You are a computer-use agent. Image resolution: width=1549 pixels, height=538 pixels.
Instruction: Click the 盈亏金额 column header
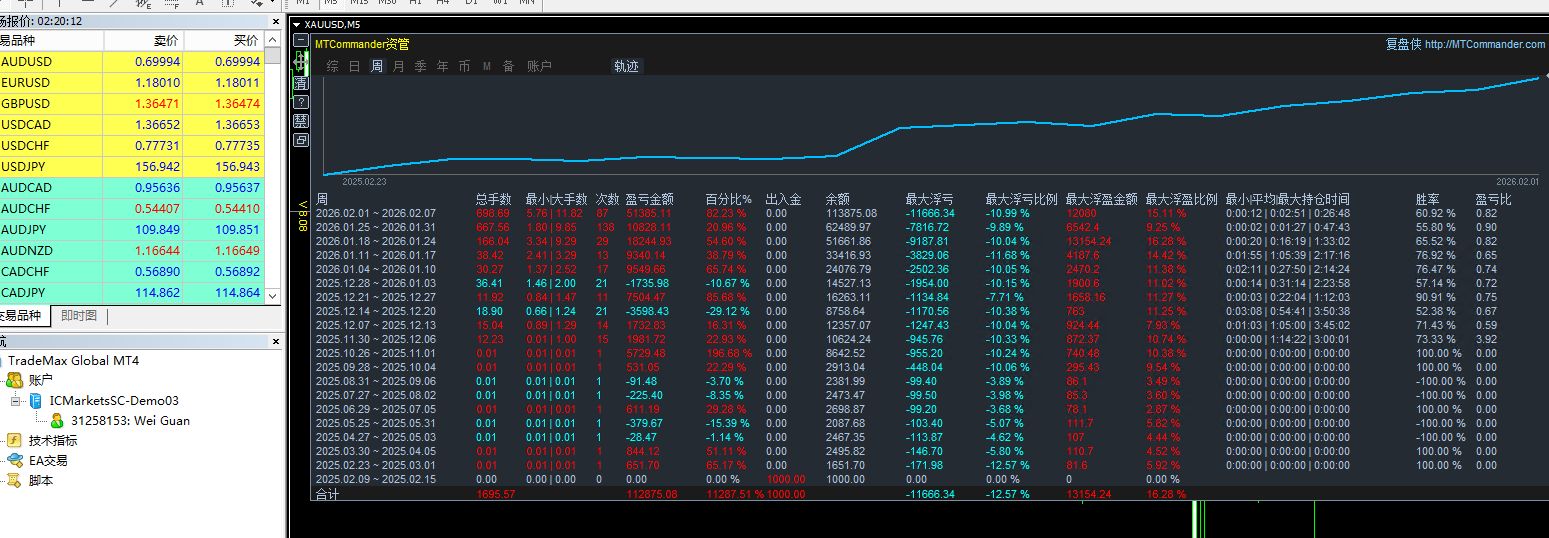pyautogui.click(x=650, y=199)
